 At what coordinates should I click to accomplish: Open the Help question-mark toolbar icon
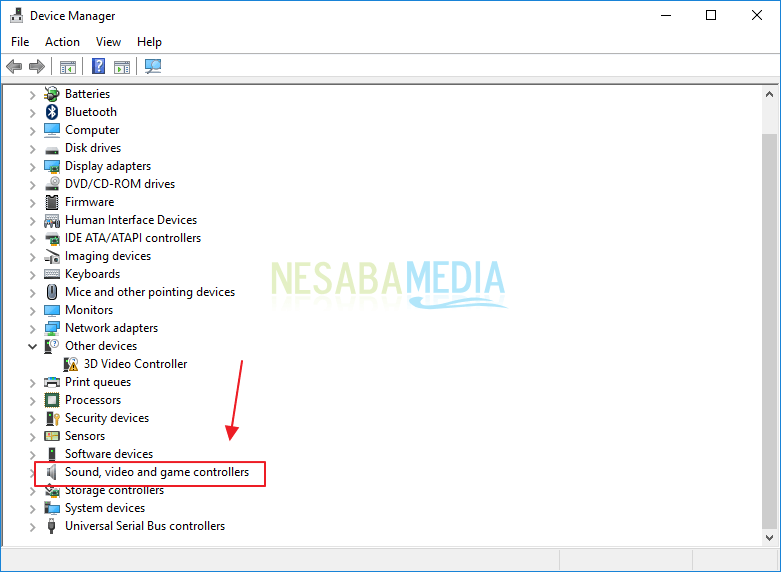[x=99, y=66]
